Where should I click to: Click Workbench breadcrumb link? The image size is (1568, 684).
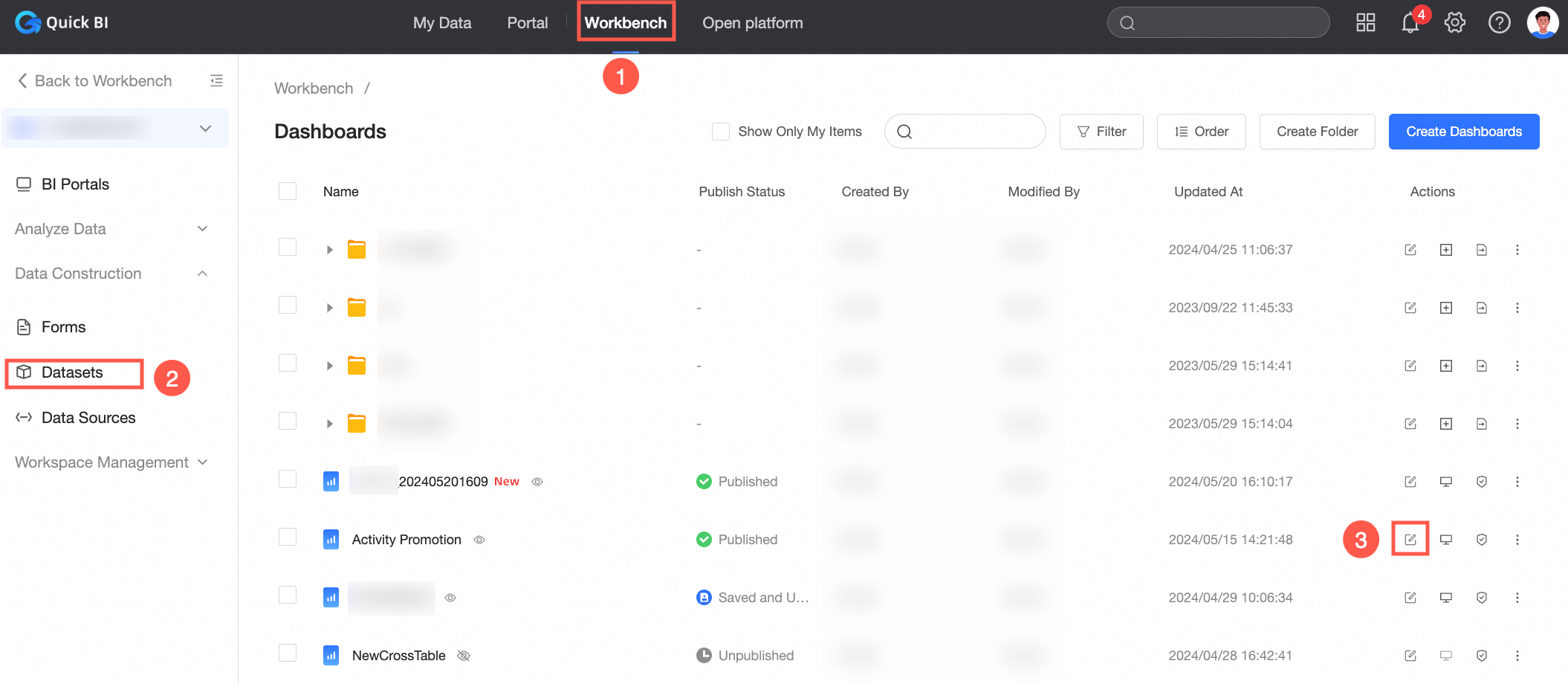314,88
